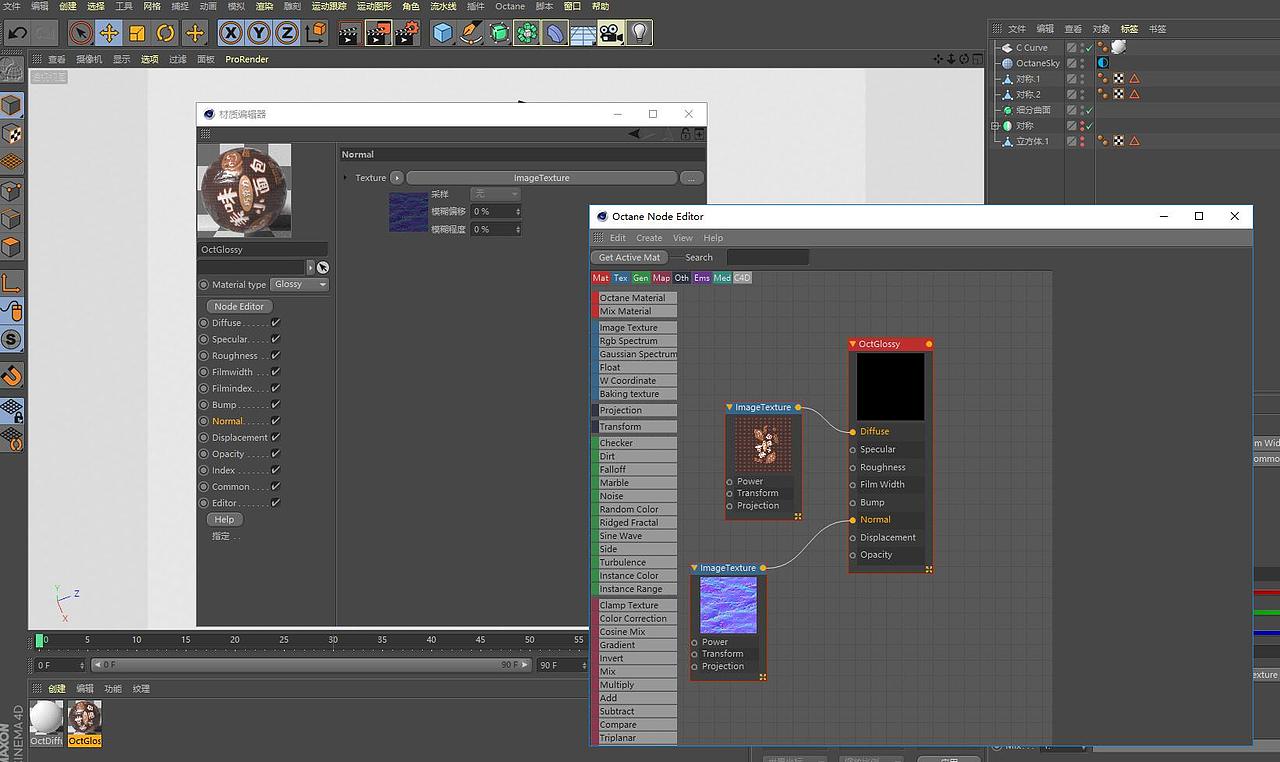
Task: Open the Octane menu in main menubar
Action: point(510,6)
